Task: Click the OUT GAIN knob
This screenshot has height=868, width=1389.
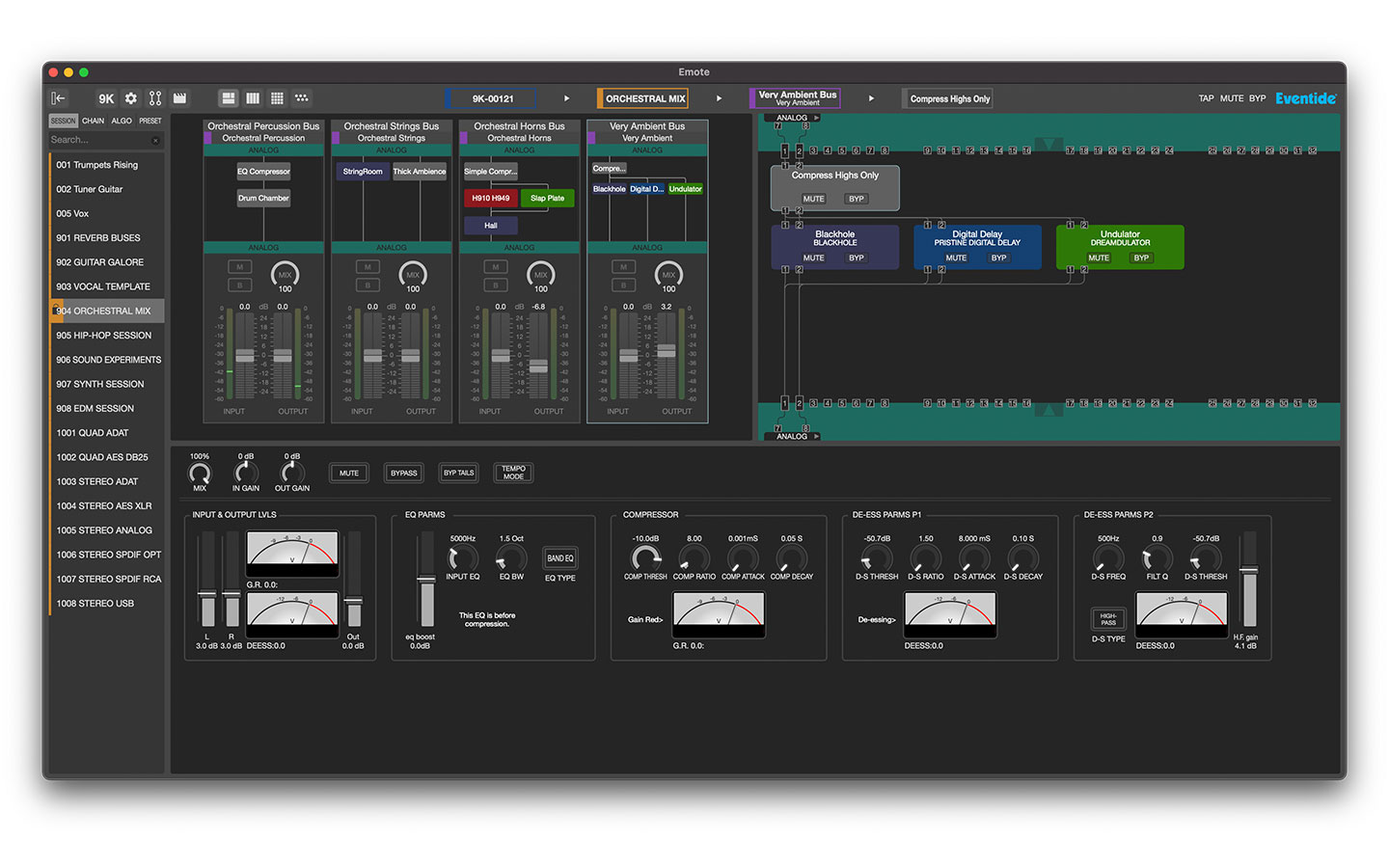Action: [292, 473]
